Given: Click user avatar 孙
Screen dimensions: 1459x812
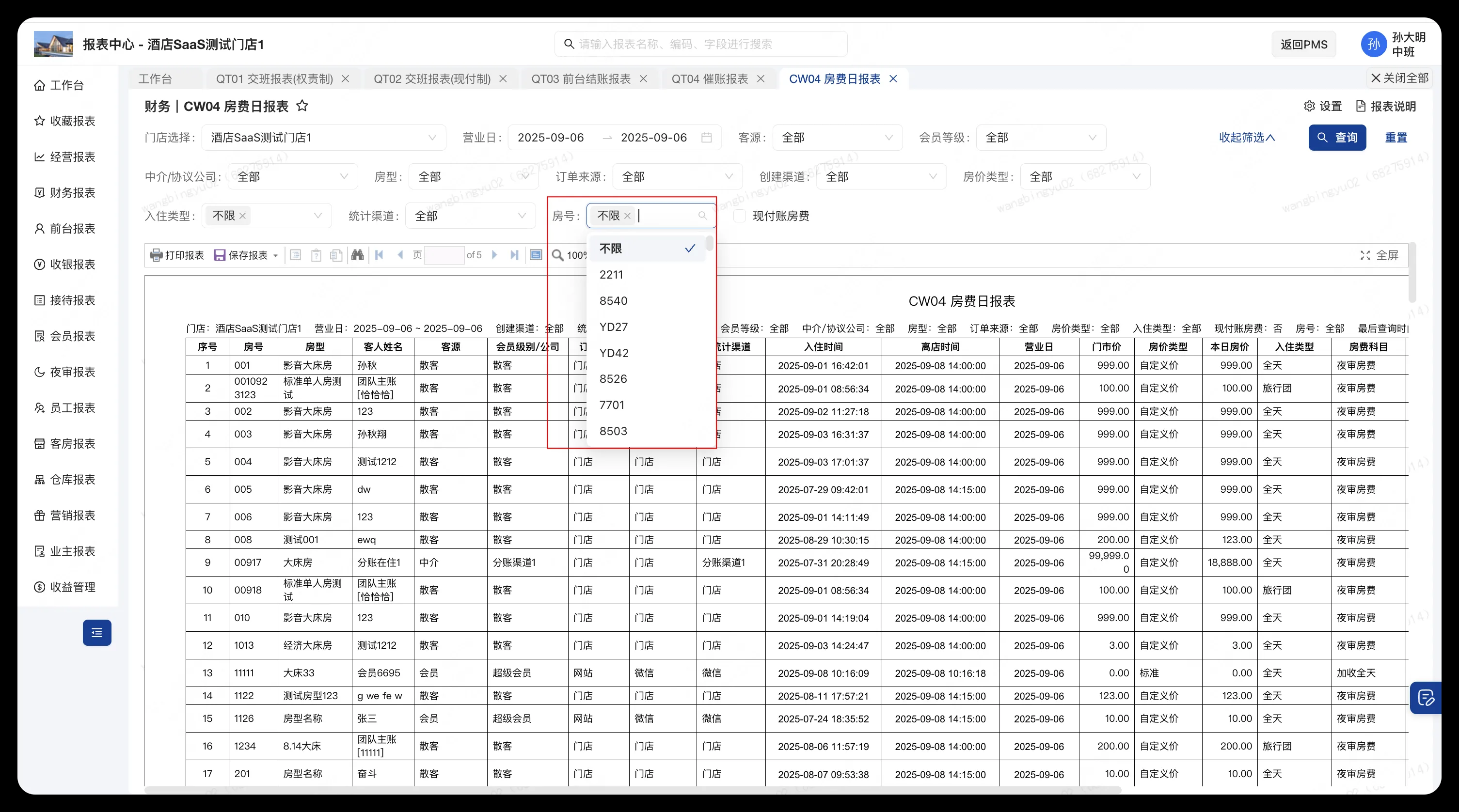Looking at the screenshot, I should [x=1374, y=44].
